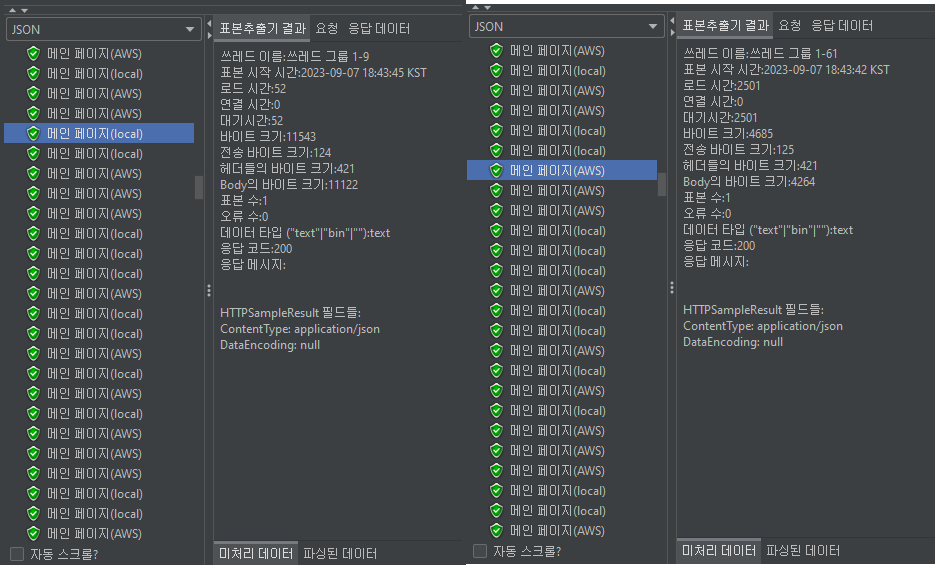Switch to 요청 tab in left panel
Screen dimensions: 935x565
point(327,28)
